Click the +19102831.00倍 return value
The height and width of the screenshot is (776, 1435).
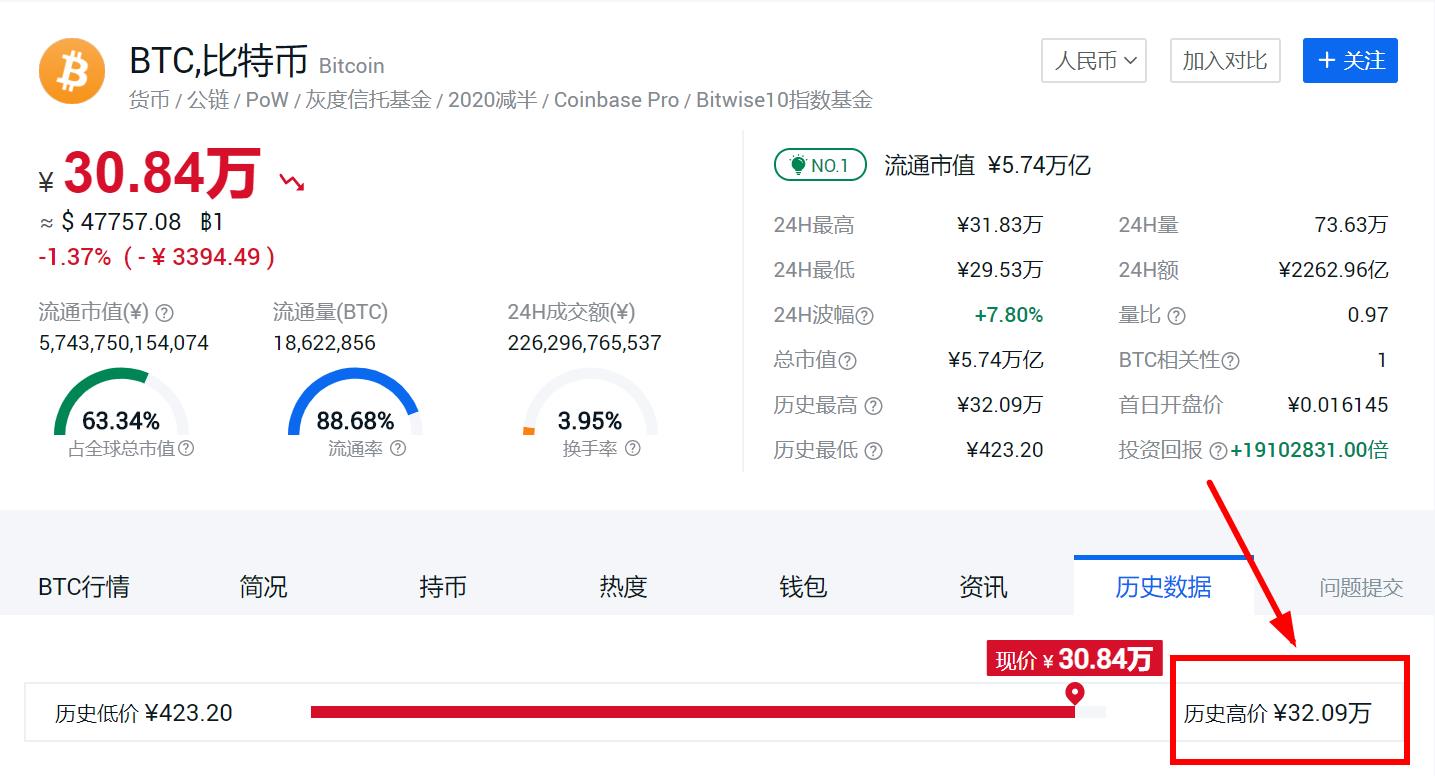point(1310,450)
